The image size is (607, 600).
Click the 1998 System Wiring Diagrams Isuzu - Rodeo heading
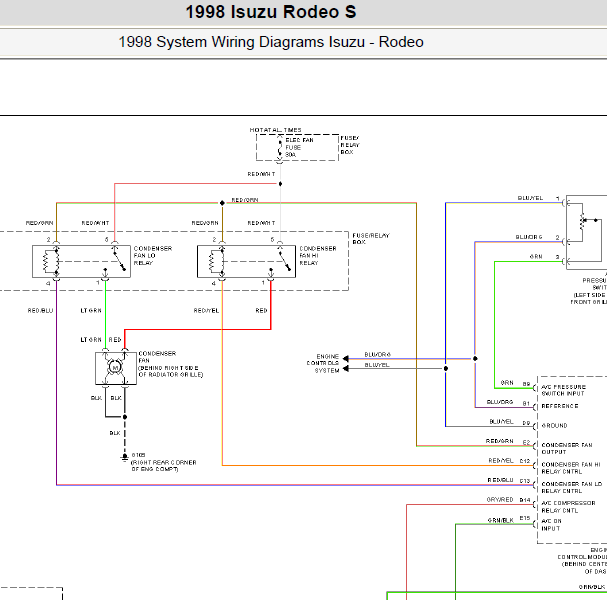tap(271, 42)
